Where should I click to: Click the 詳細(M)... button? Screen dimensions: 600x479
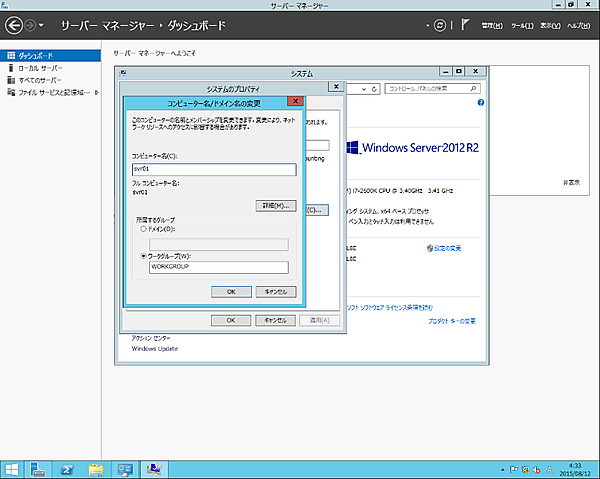[275, 205]
